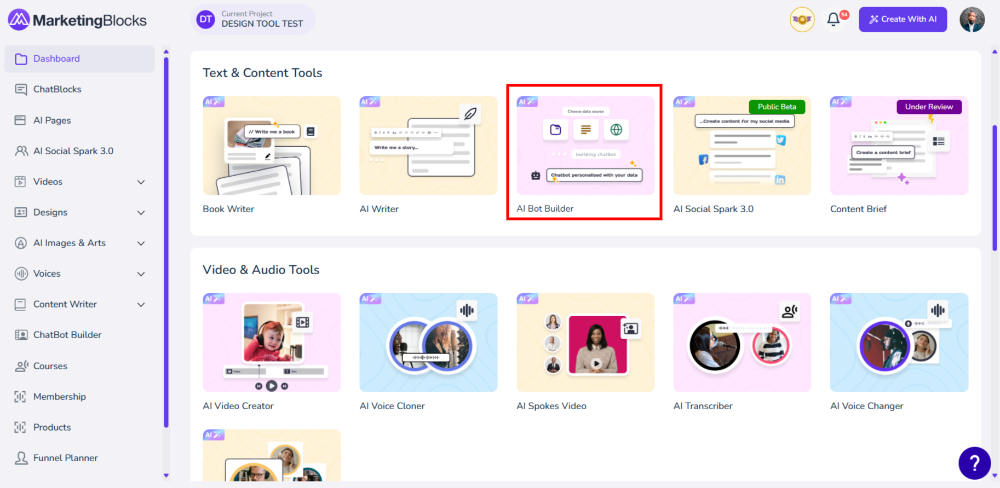Click the Videos sidebar icon
The height and width of the screenshot is (488, 1000).
click(x=21, y=182)
